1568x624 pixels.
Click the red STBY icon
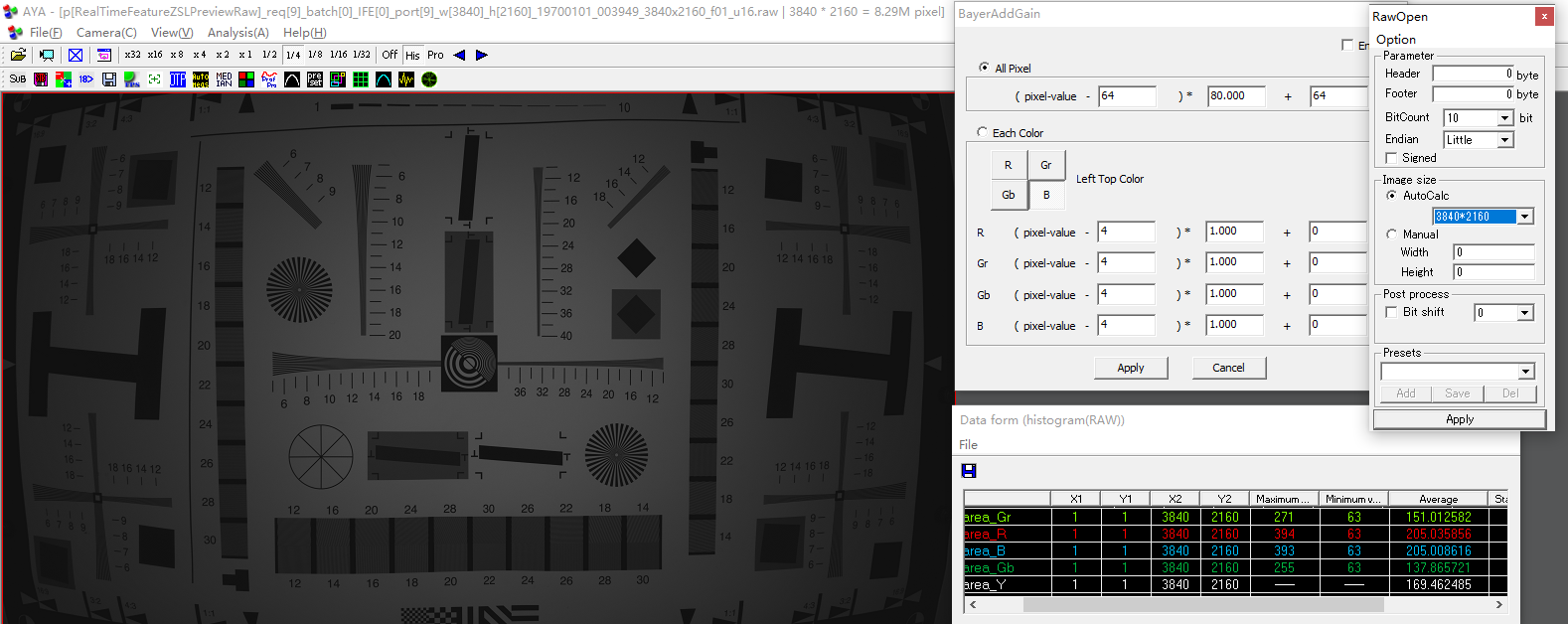41,79
